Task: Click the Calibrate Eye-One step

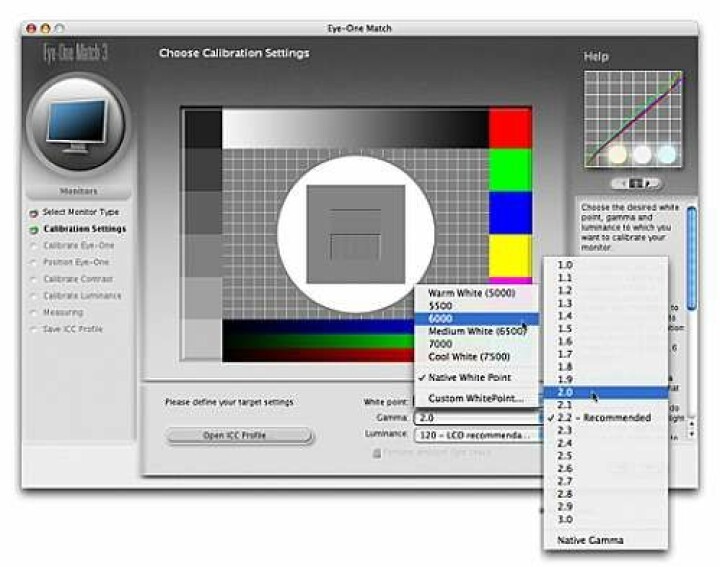Action: click(x=79, y=246)
